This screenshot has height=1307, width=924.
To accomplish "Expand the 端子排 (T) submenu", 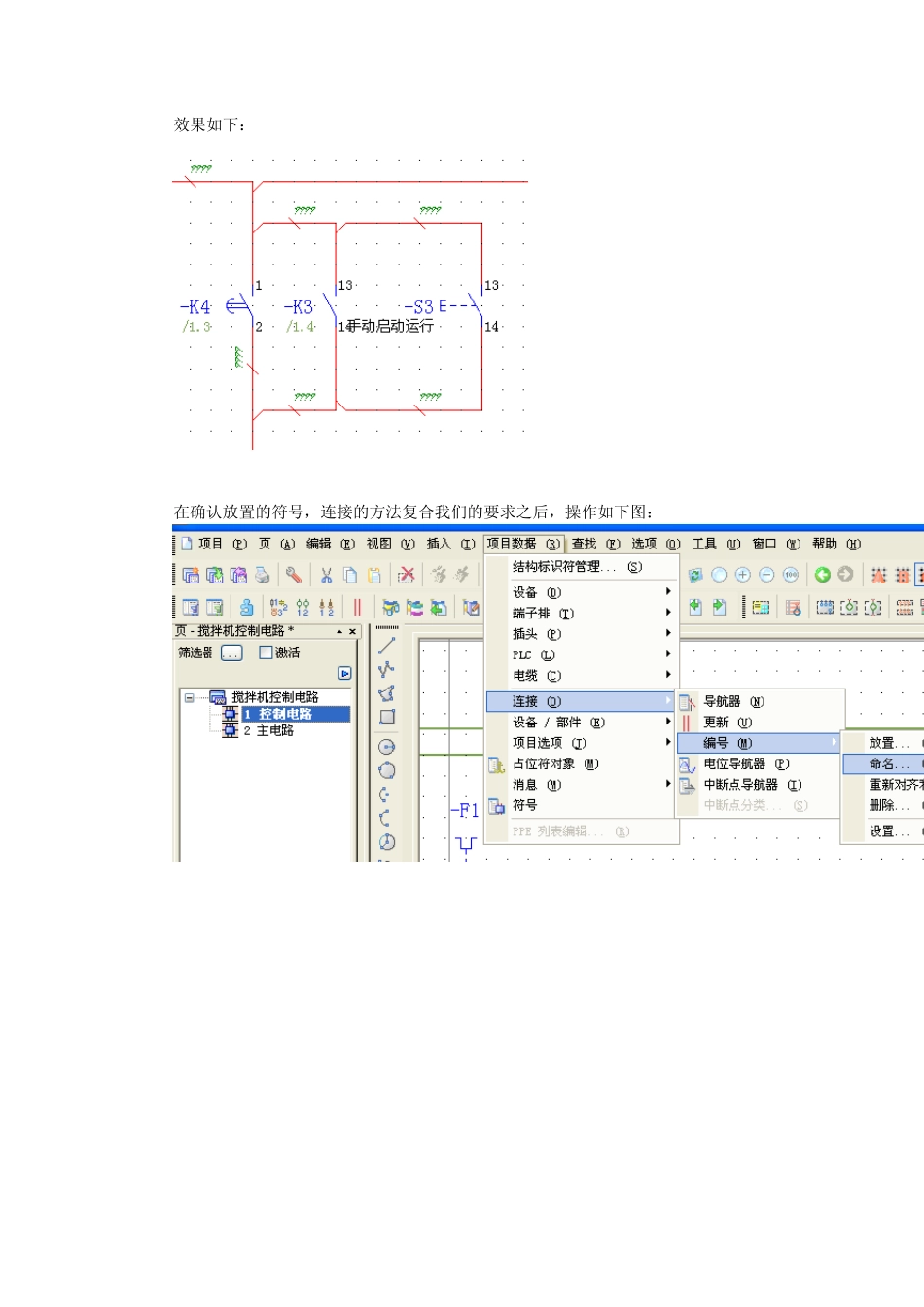I will tap(582, 613).
